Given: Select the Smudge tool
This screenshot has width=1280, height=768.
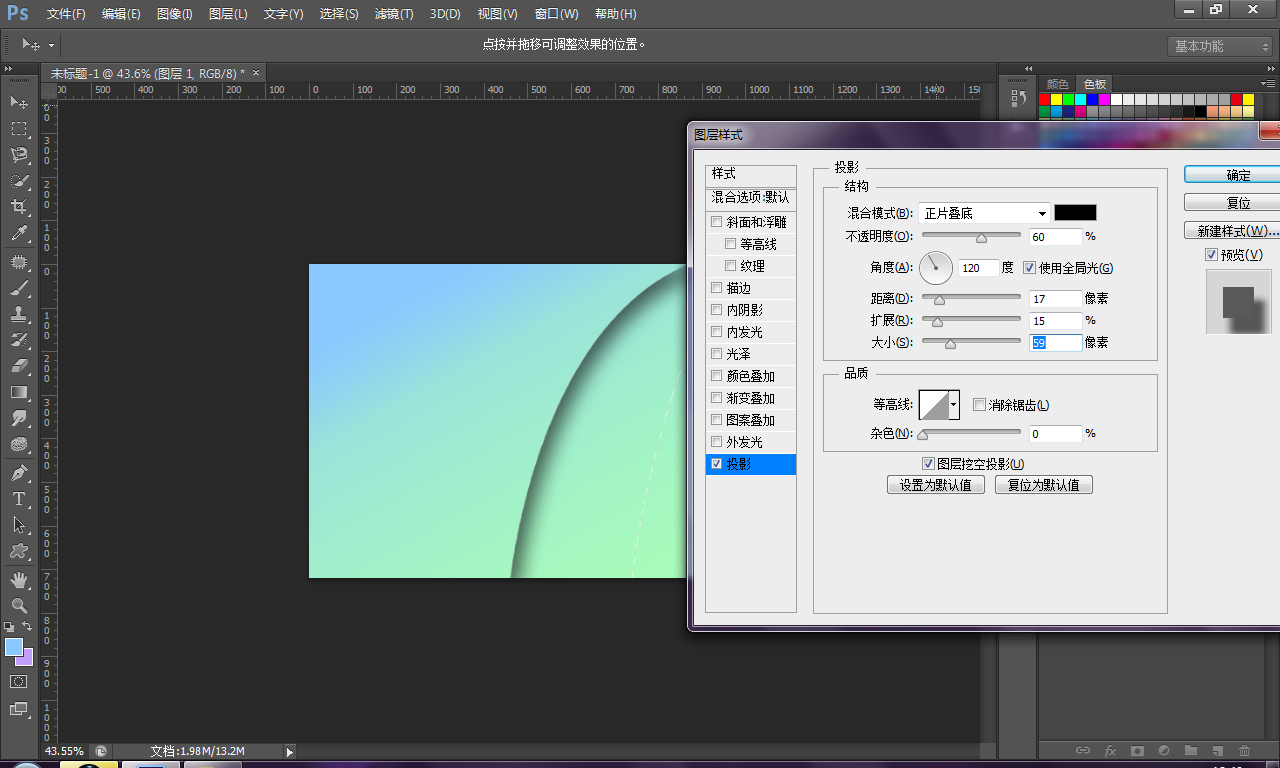Looking at the screenshot, I should click(19, 418).
